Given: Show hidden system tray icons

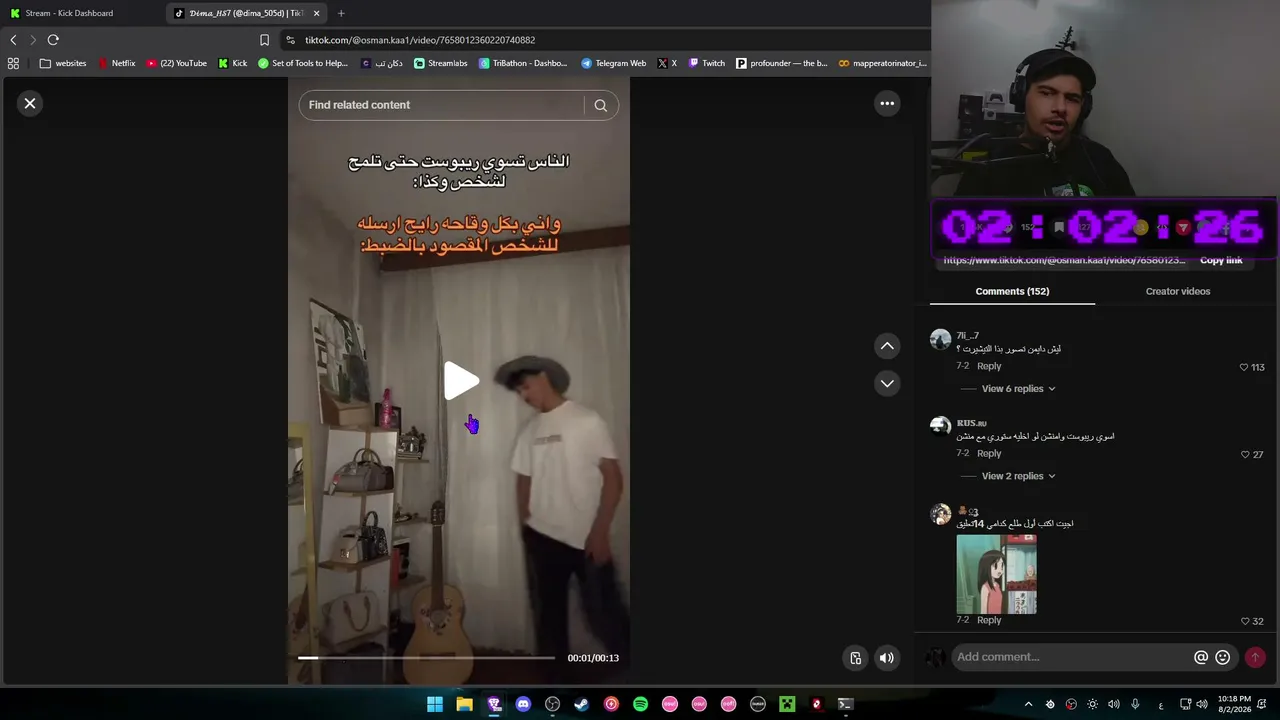Looking at the screenshot, I should pyautogui.click(x=1028, y=704).
